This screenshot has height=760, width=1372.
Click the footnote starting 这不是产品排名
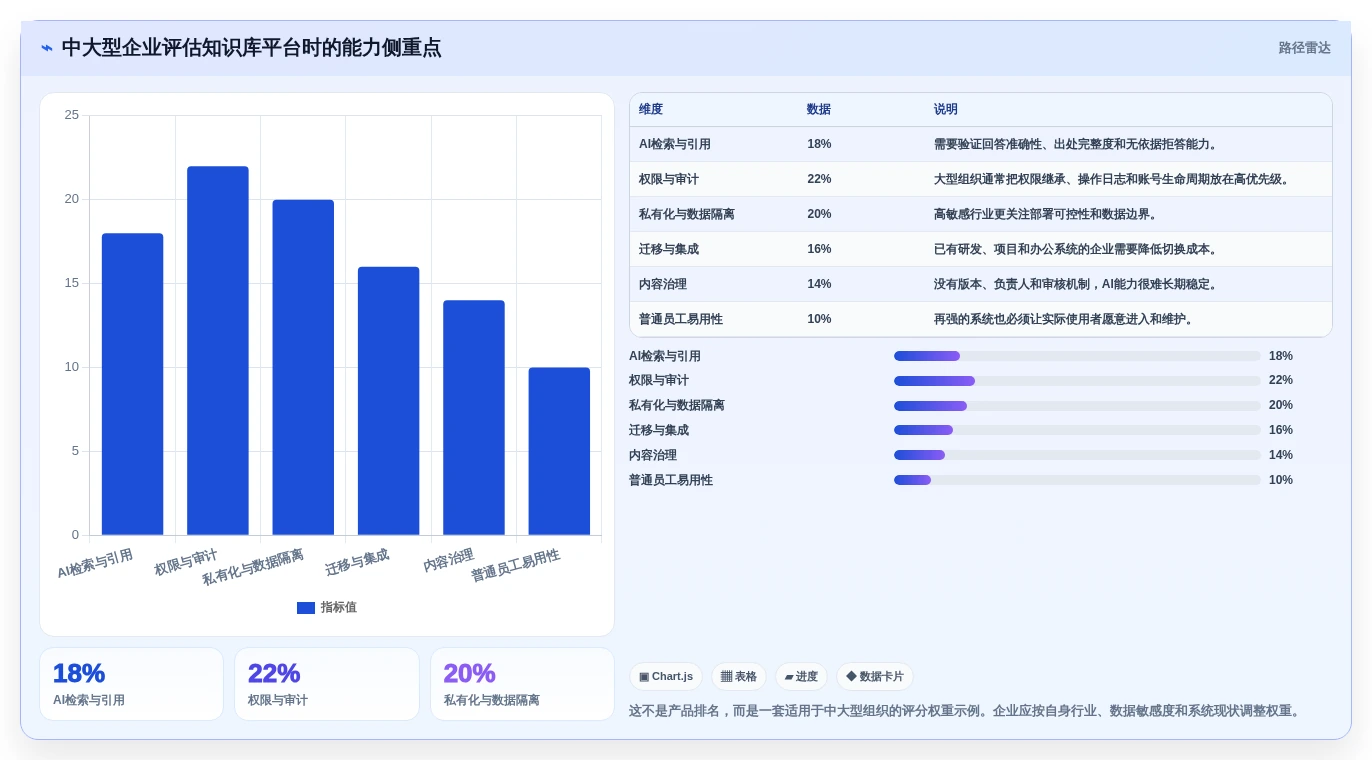coord(967,712)
